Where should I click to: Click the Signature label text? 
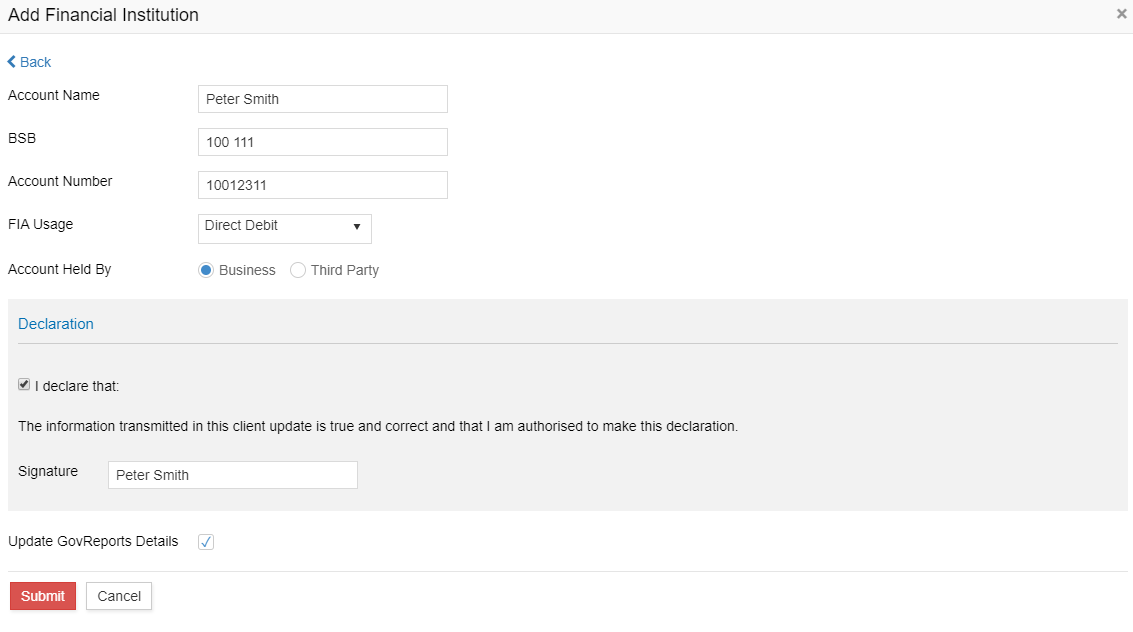coord(48,471)
